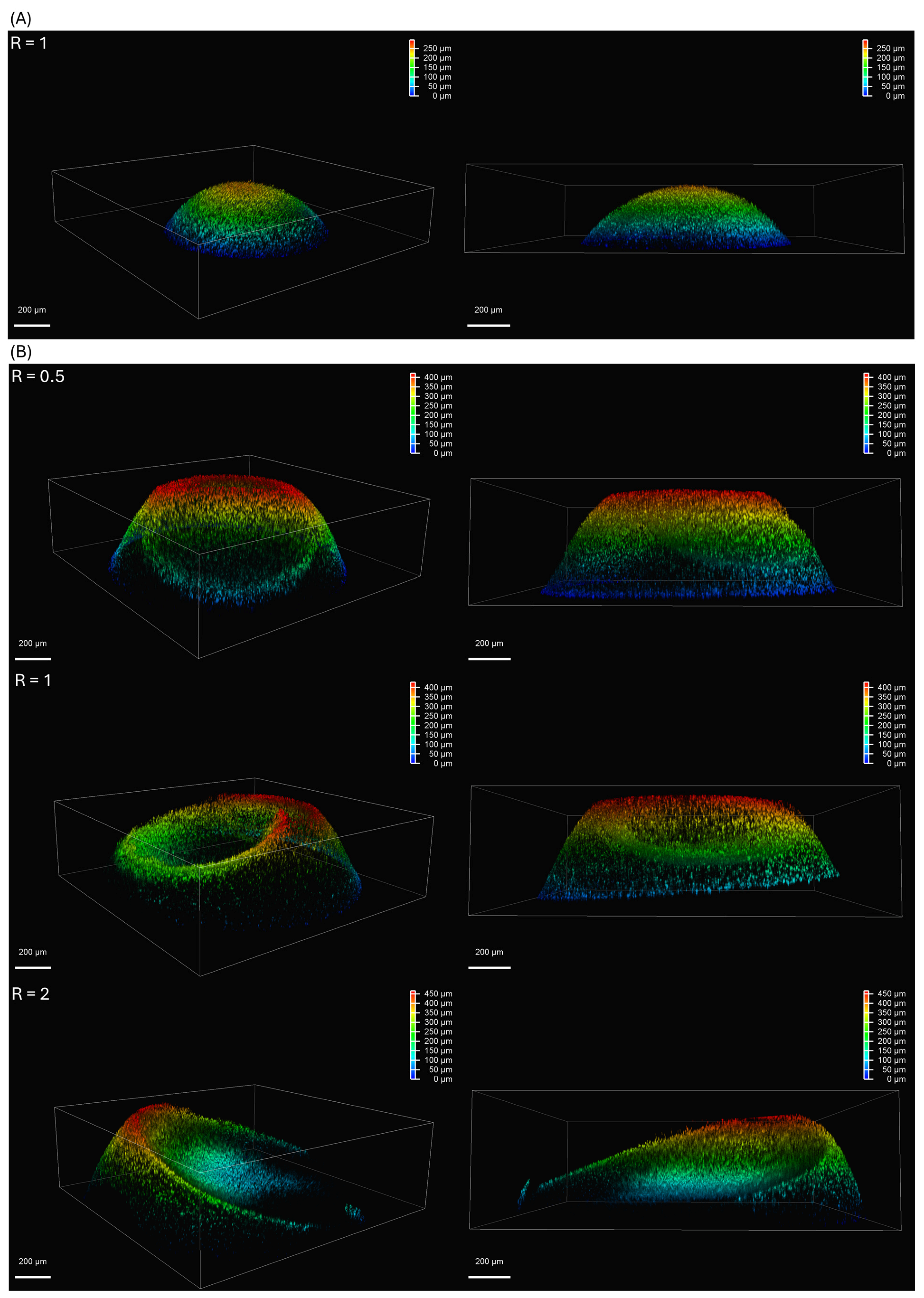Click the flat-topped R = 0.5 side-view structure

tap(687, 543)
